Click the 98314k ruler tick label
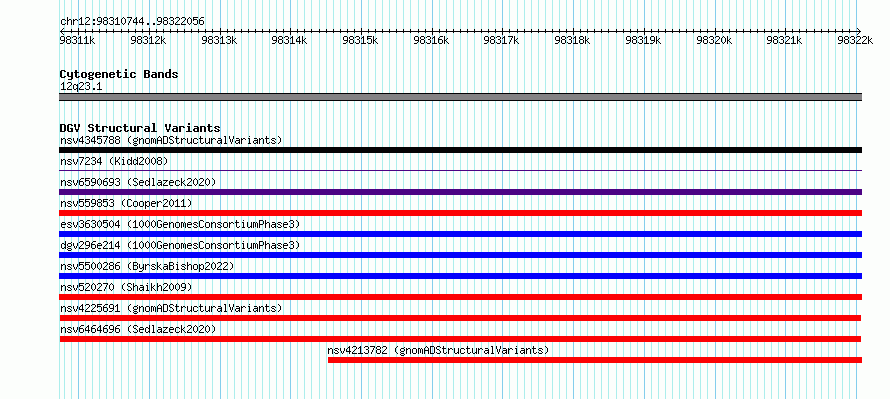Screen dimensions: 890x399 pyautogui.click(x=289, y=40)
